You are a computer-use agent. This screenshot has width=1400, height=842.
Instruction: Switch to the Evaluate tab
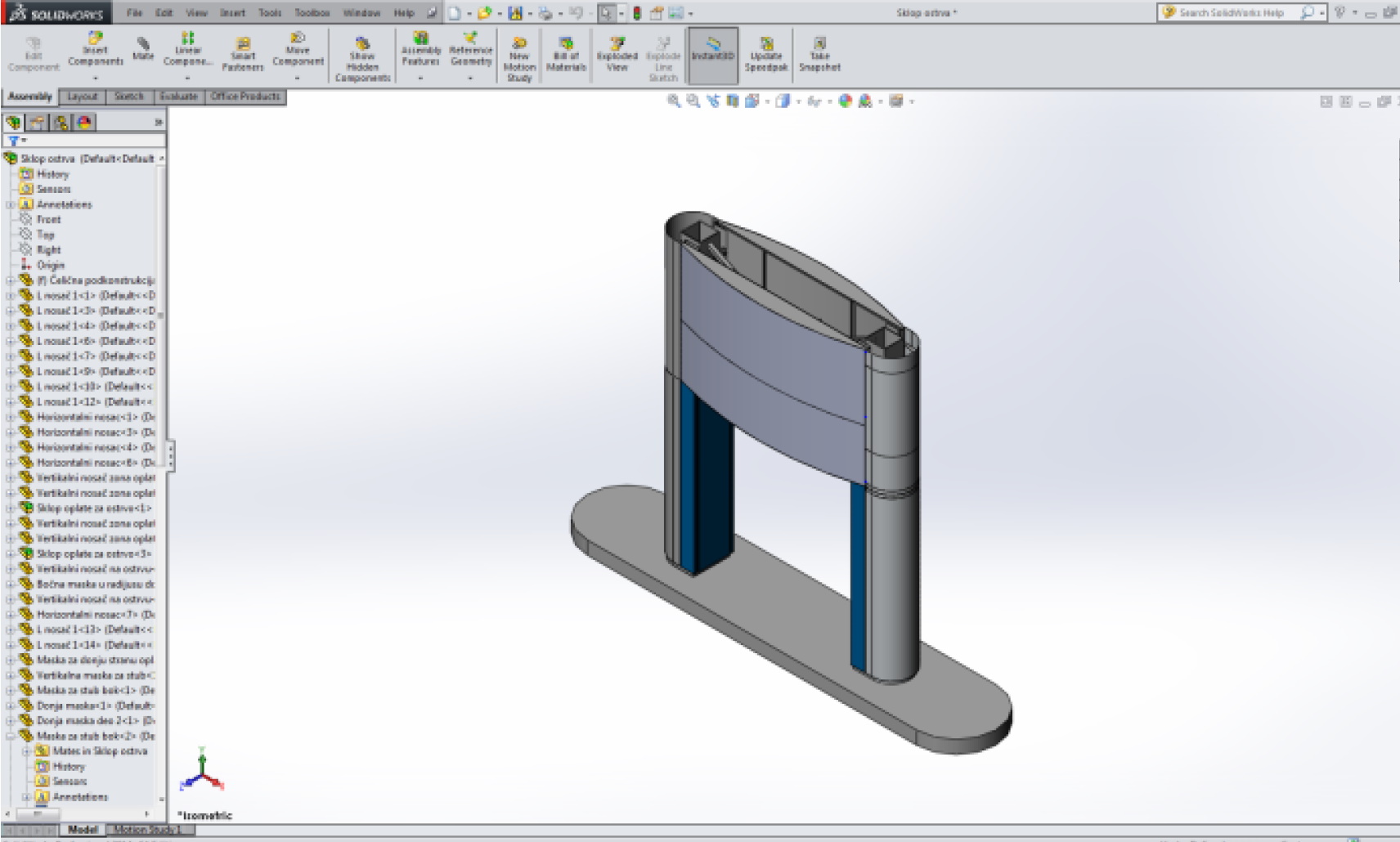[178, 96]
